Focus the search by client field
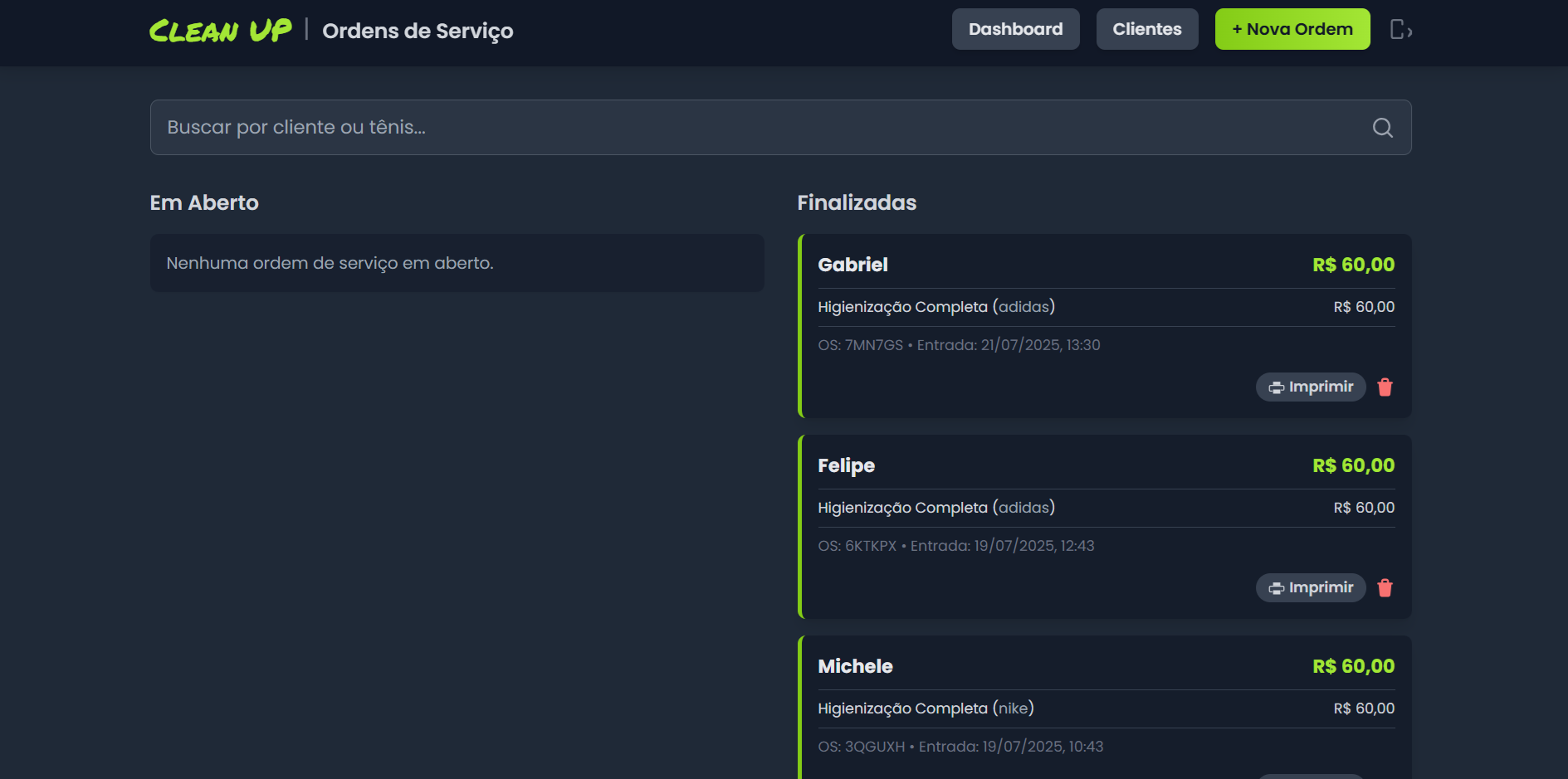 click(x=780, y=128)
